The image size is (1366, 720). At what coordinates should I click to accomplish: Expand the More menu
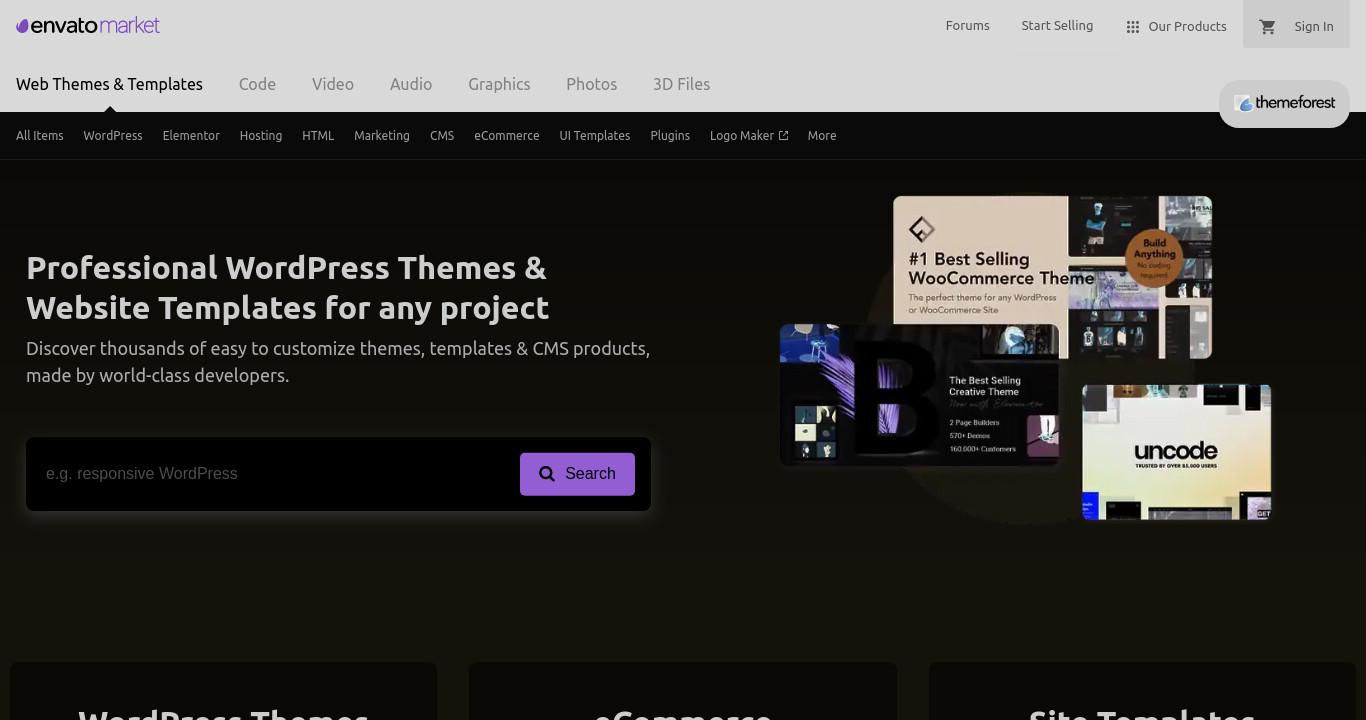822,136
